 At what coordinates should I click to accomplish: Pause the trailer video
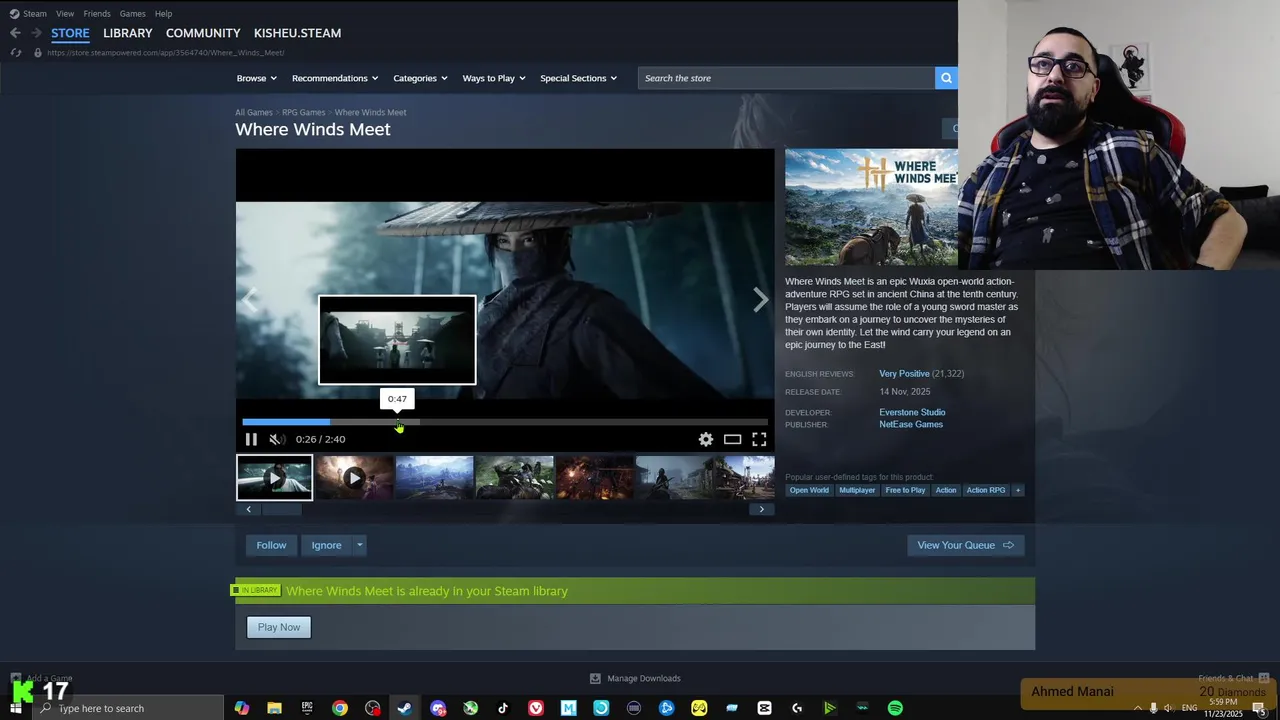(251, 439)
